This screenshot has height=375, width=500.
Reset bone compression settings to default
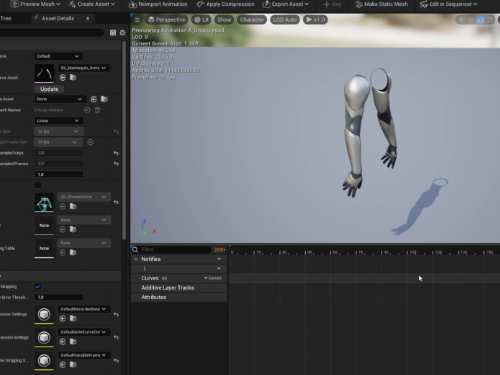tap(116, 315)
